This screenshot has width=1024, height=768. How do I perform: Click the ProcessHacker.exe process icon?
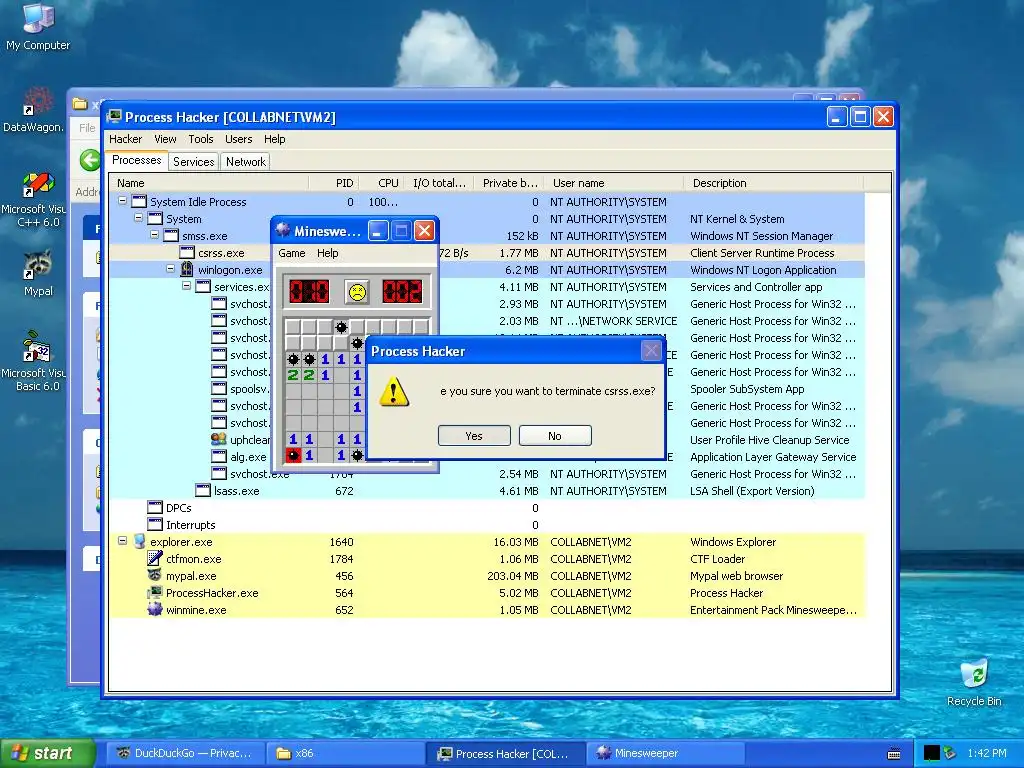[x=155, y=592]
